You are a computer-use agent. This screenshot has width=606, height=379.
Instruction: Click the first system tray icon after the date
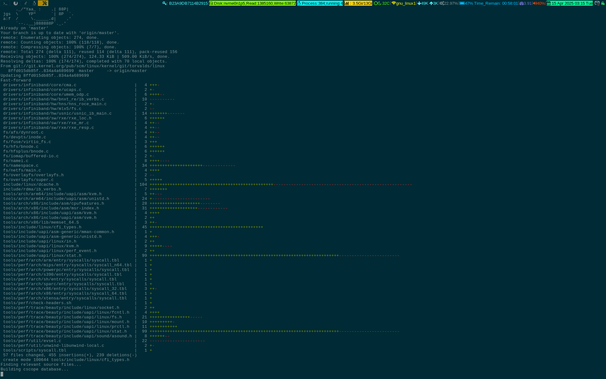click(597, 3)
